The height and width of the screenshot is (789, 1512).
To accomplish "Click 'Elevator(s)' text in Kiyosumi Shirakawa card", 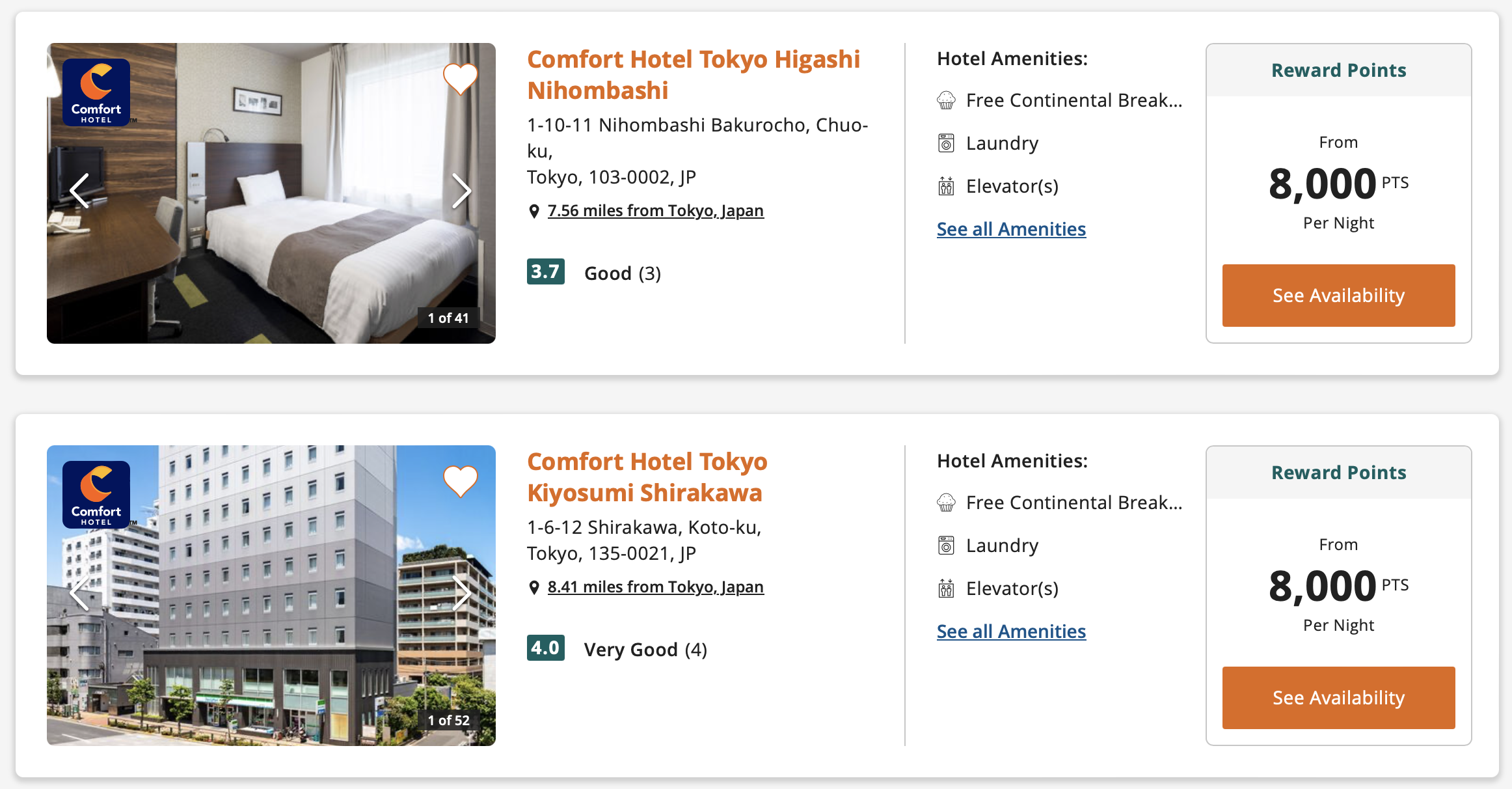I will pyautogui.click(x=1012, y=588).
